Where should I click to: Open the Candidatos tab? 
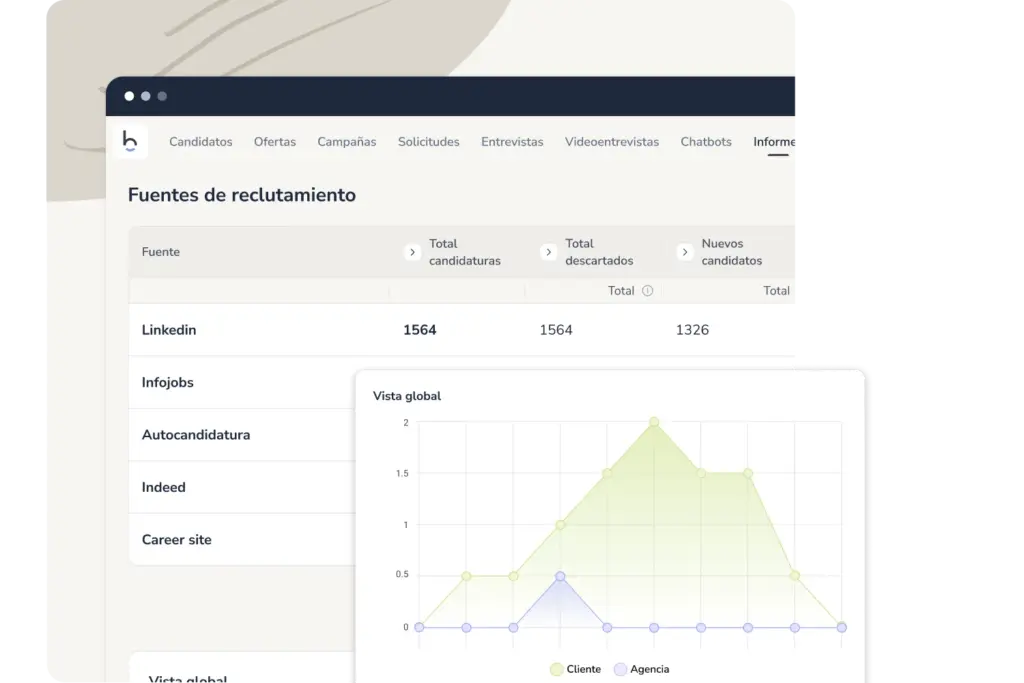(200, 142)
